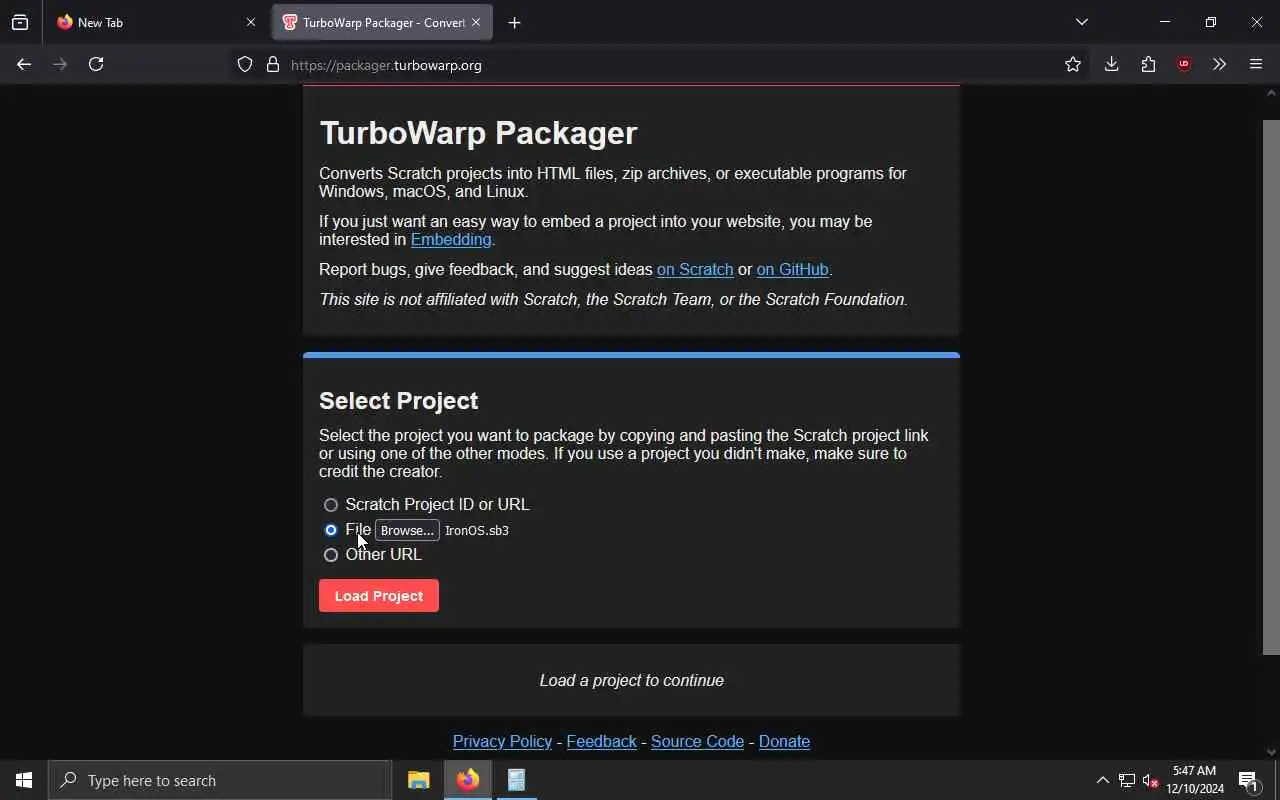Select Scratch Project ID or URL option
This screenshot has height=800, width=1280.
(x=331, y=505)
